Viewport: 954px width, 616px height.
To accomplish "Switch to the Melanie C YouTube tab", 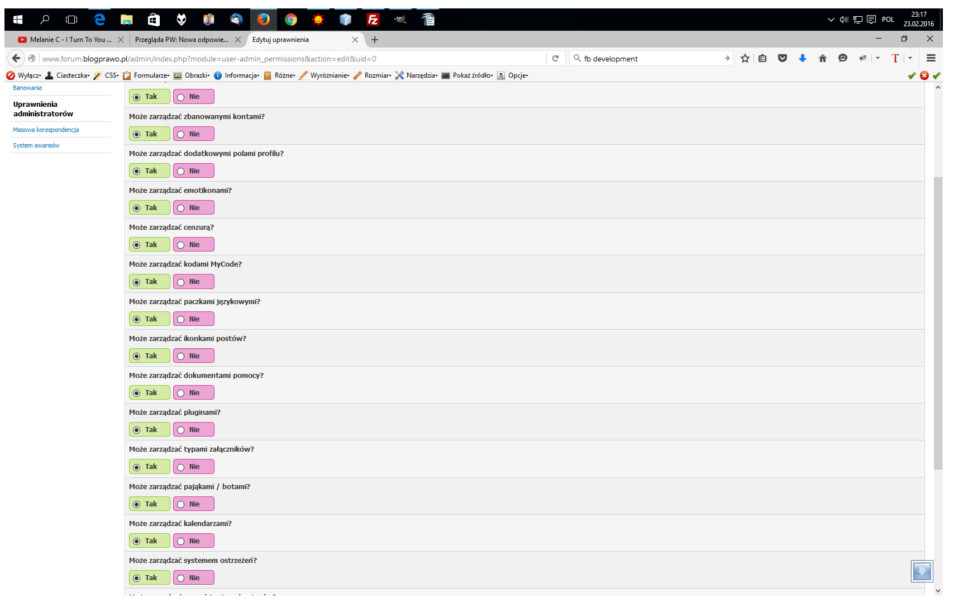I will [x=70, y=40].
